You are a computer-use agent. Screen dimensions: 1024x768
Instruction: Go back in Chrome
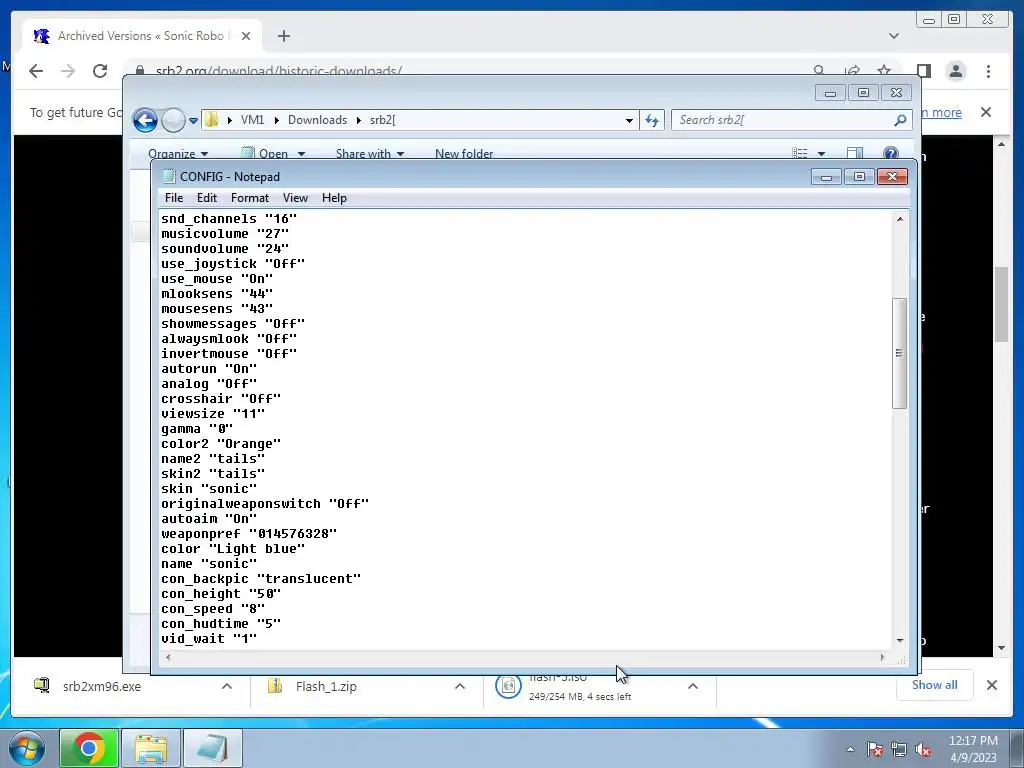point(36,71)
